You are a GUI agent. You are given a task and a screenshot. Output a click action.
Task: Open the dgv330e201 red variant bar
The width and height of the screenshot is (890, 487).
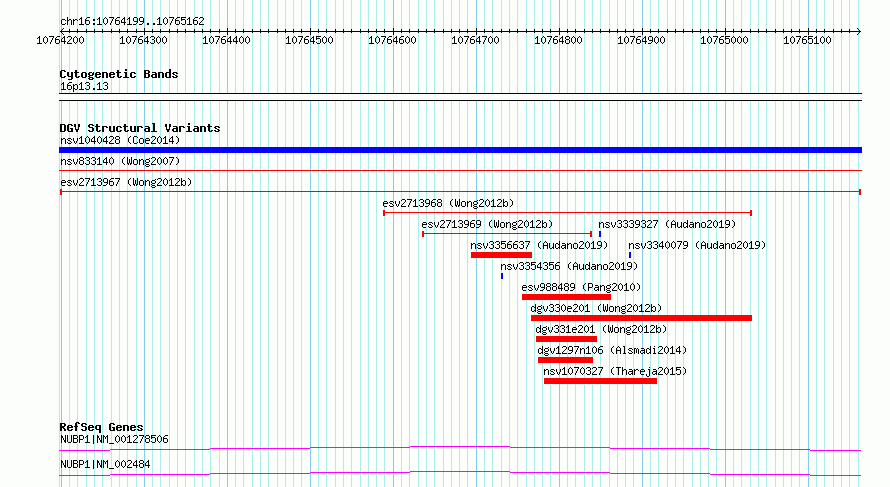[x=641, y=318]
